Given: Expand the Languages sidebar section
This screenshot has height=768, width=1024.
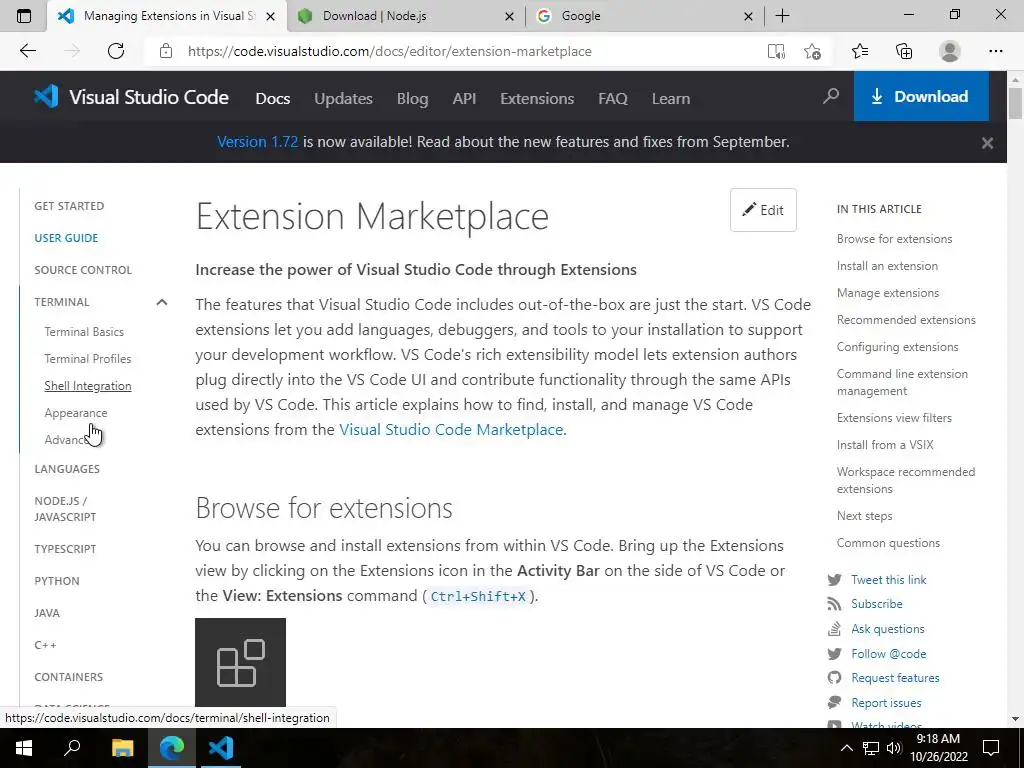Looking at the screenshot, I should [67, 469].
